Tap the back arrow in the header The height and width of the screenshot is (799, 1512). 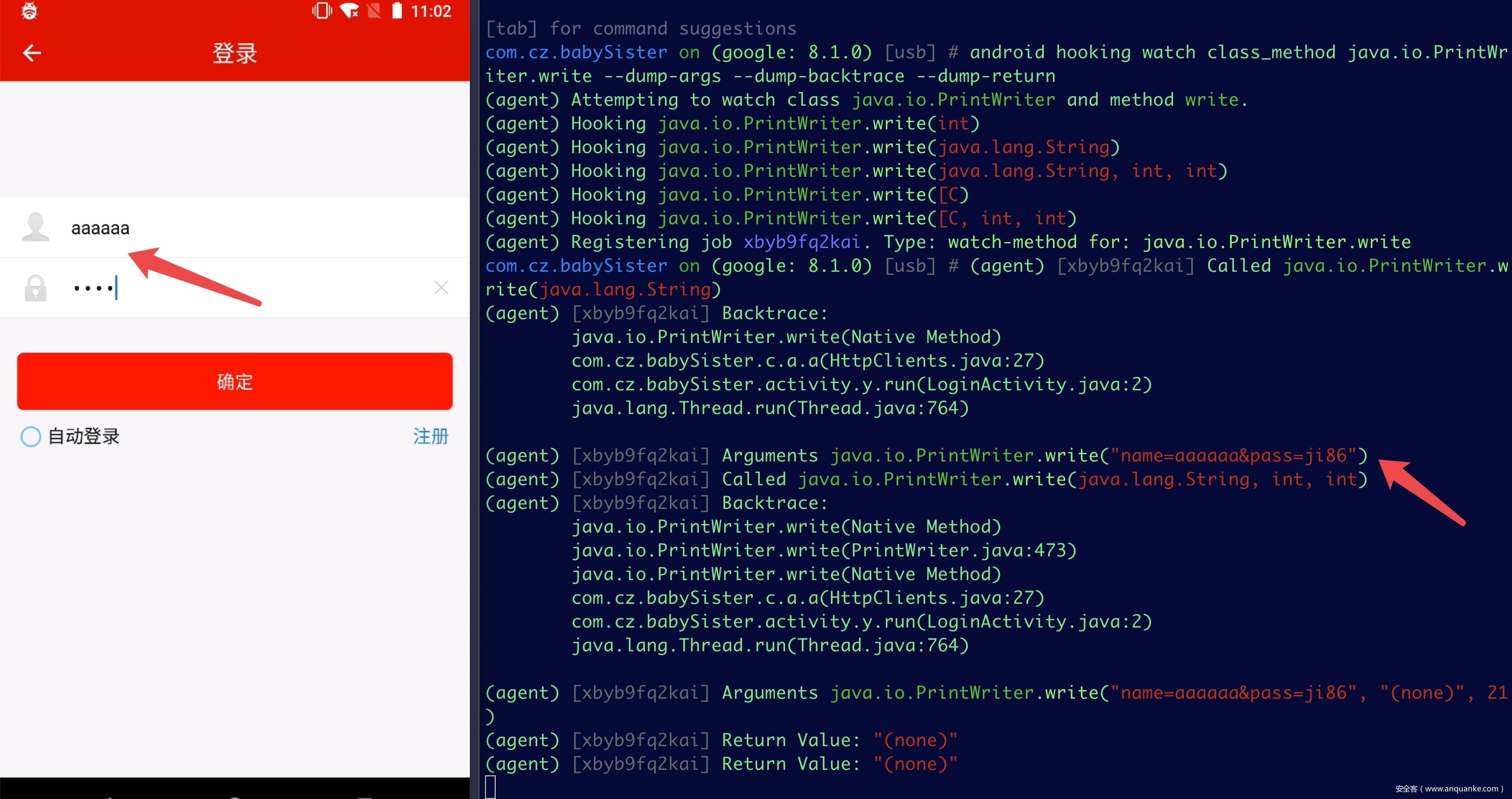pos(32,53)
